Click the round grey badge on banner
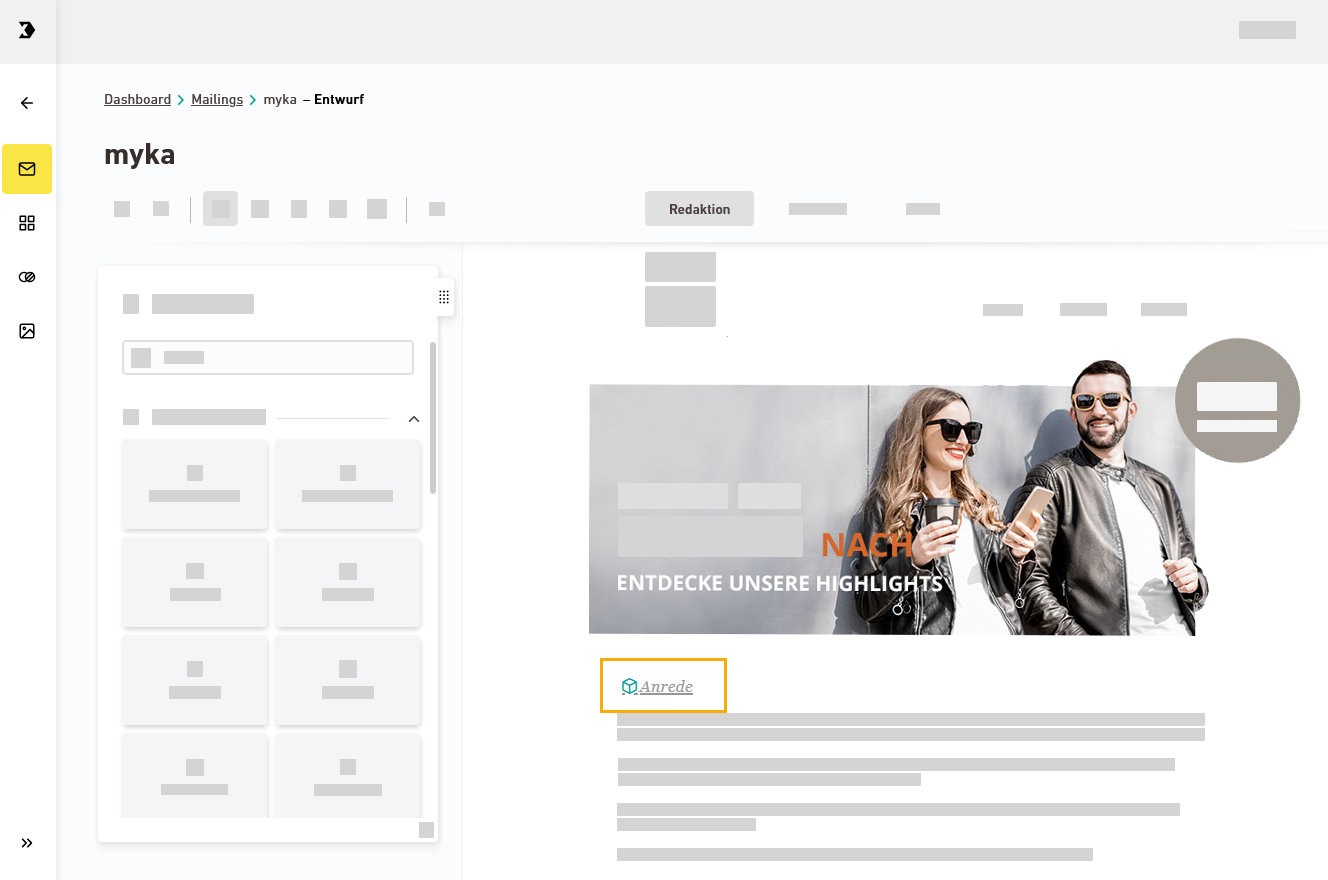 1237,400
